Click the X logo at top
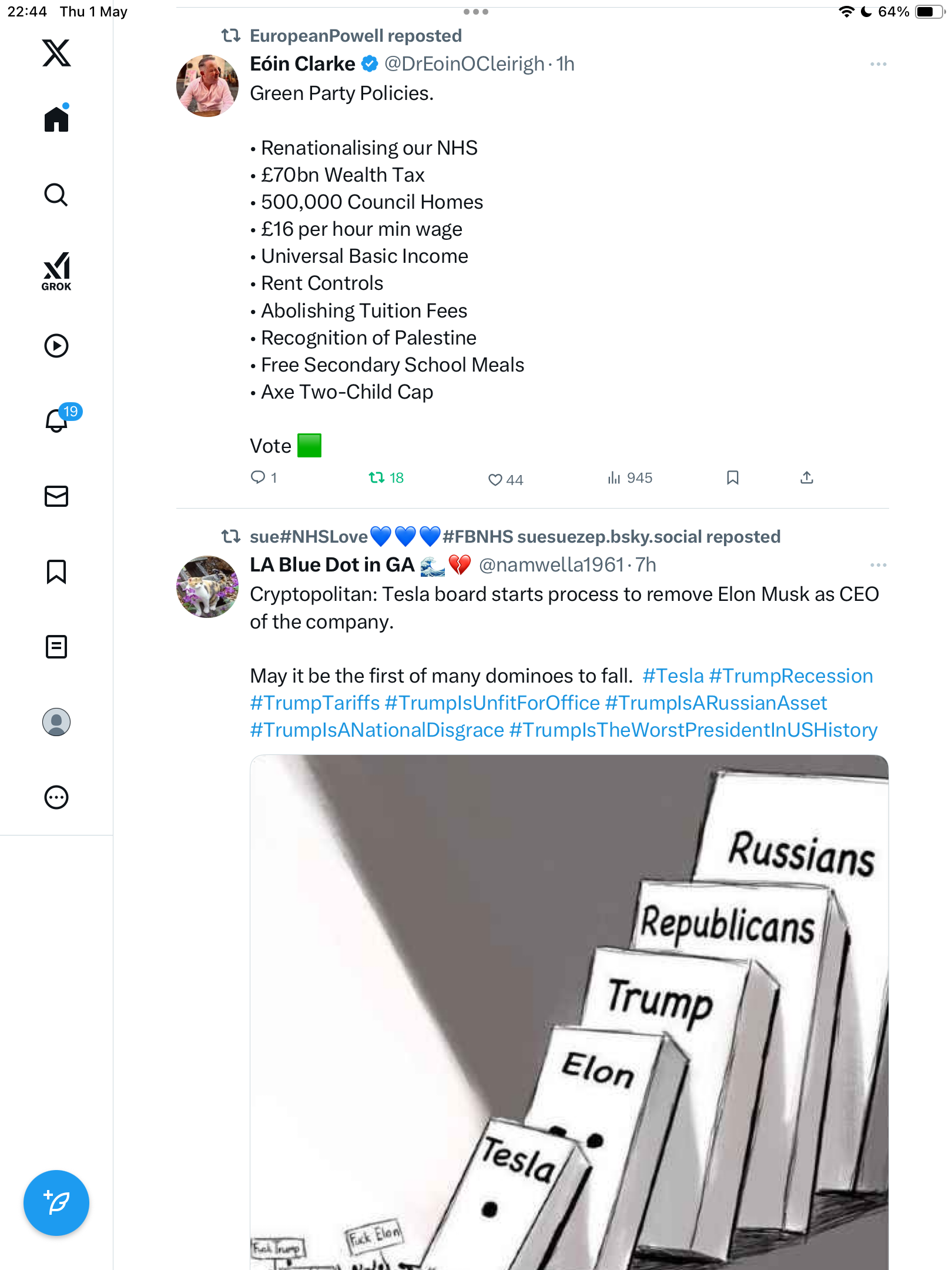Screen dimensions: 952x1270 click(56, 53)
